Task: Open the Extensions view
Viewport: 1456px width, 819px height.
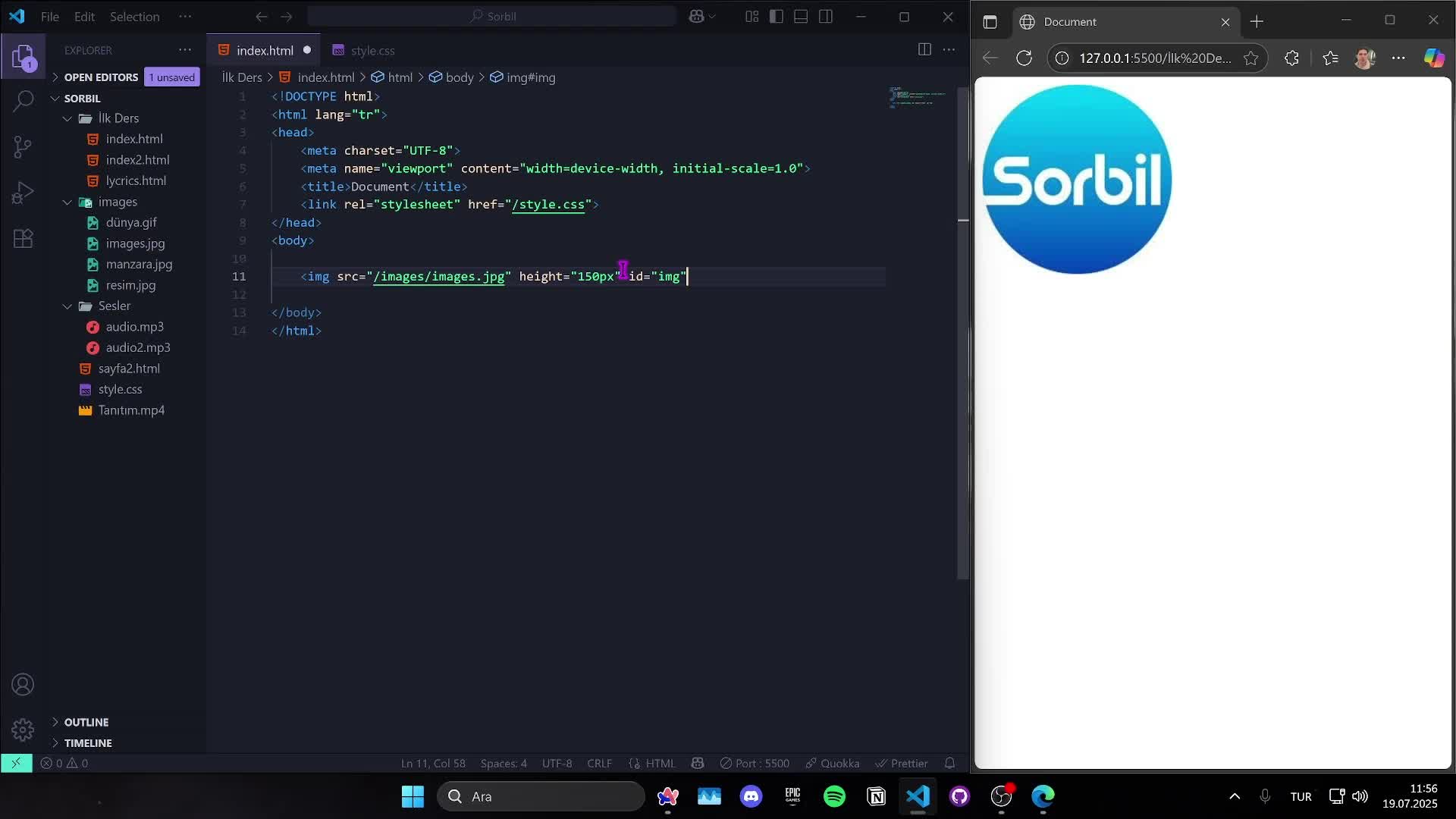Action: tap(23, 239)
